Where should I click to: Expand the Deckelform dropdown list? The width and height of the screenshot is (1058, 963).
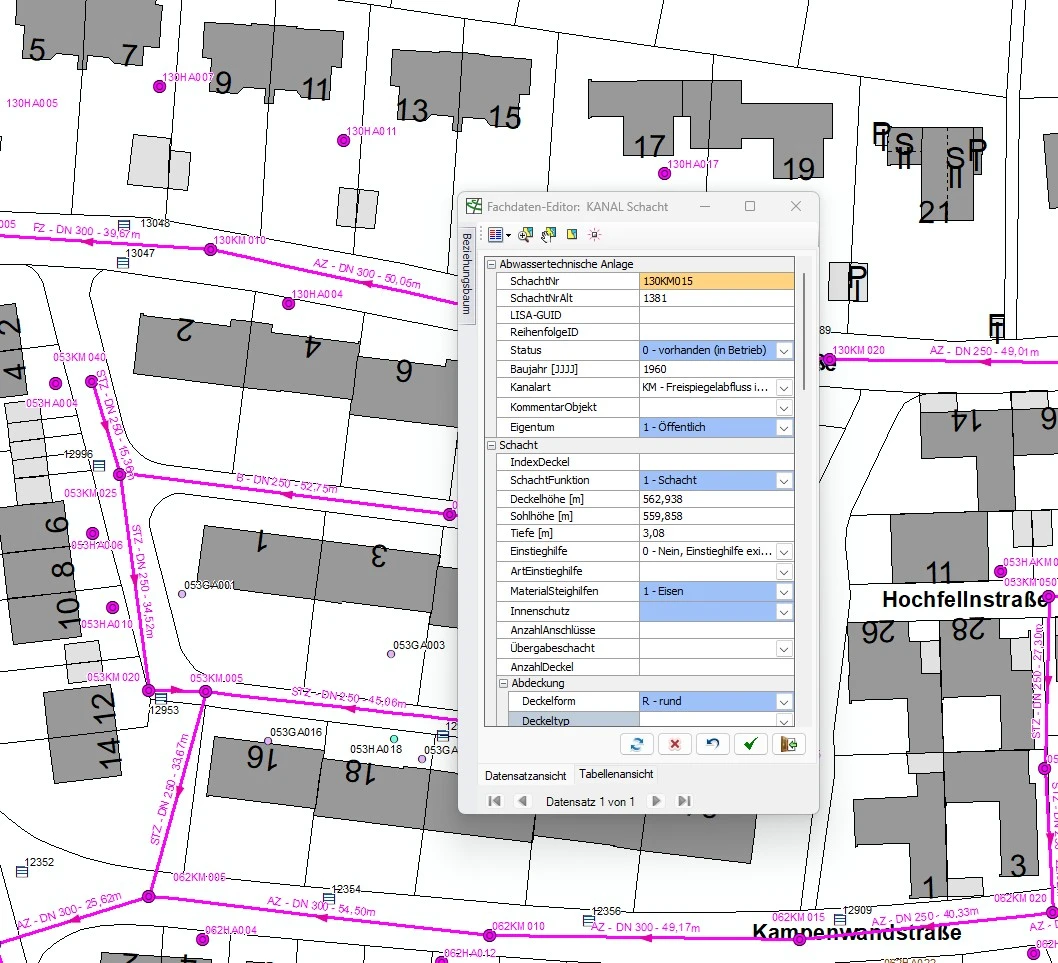[x=784, y=702]
